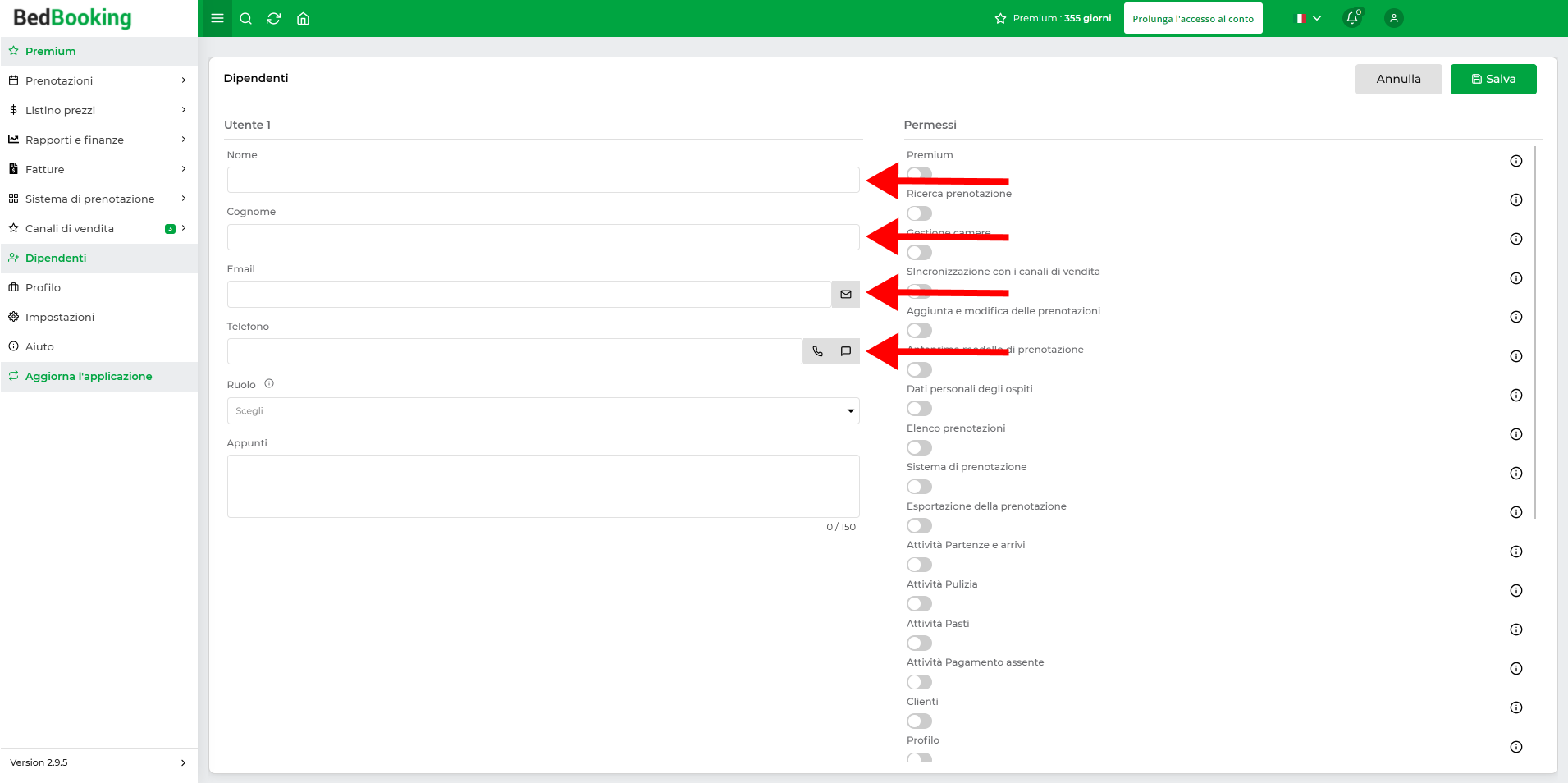The image size is (1568, 783).
Task: Open the language flag dropdown
Action: (1309, 18)
